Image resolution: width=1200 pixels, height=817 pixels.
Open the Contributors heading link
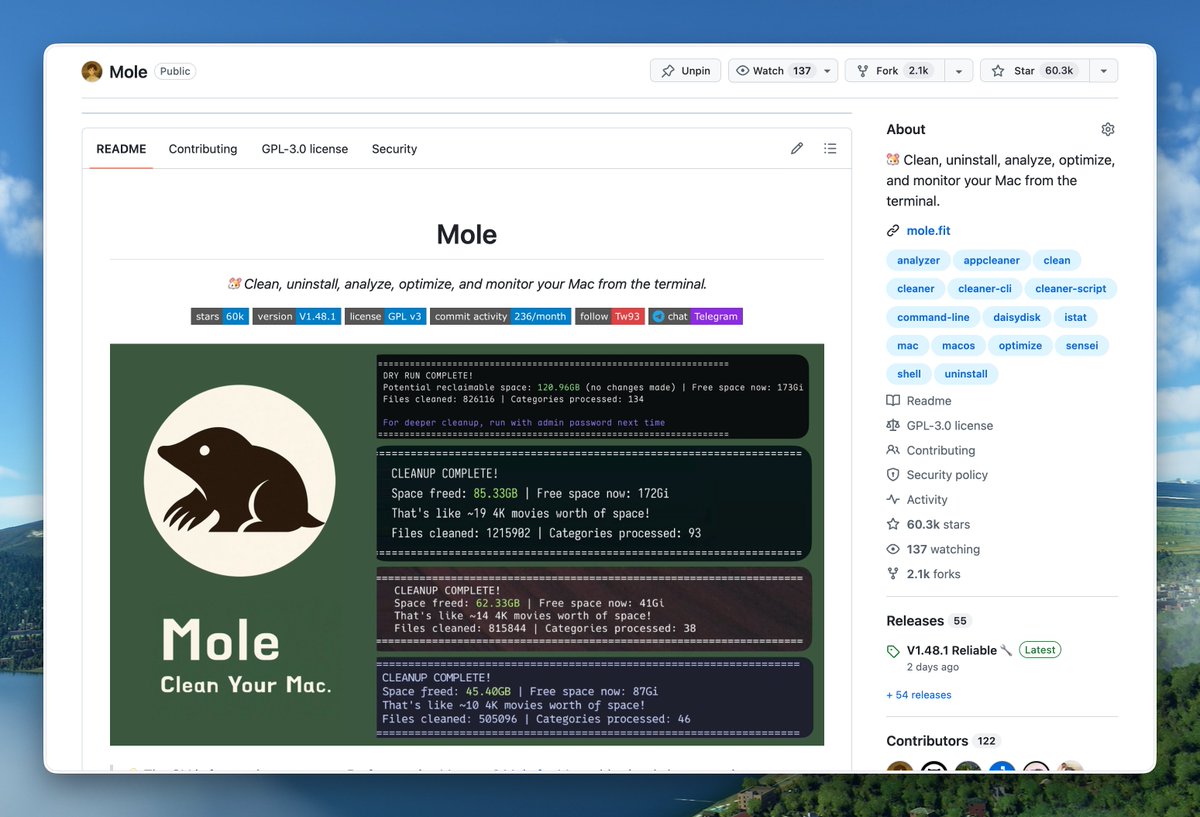pyautogui.click(x=927, y=741)
